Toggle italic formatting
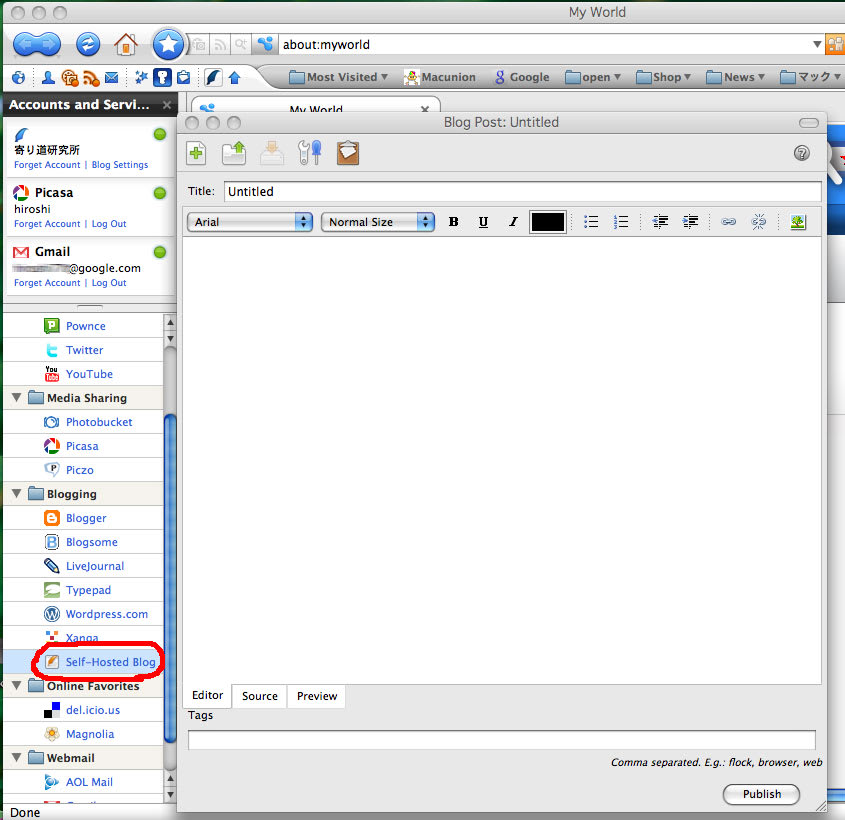 pyautogui.click(x=513, y=222)
